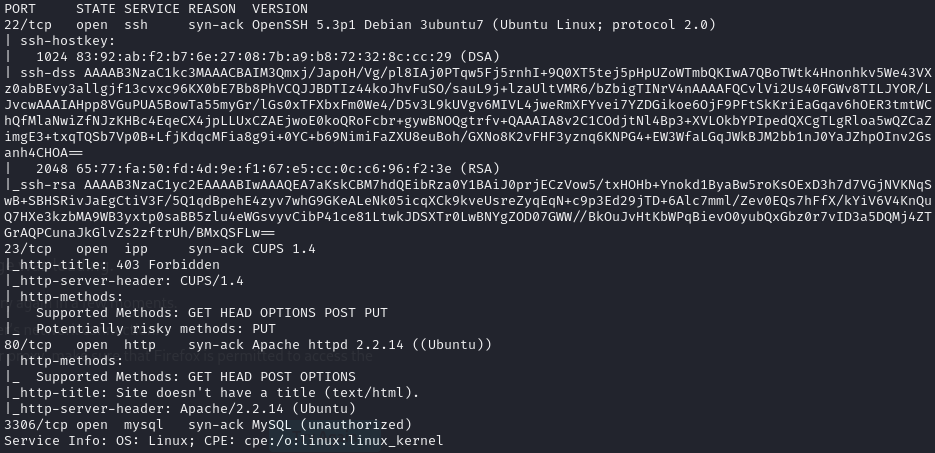This screenshot has width=935, height=453.
Task: Click the PORT column header
Action: click(x=21, y=8)
